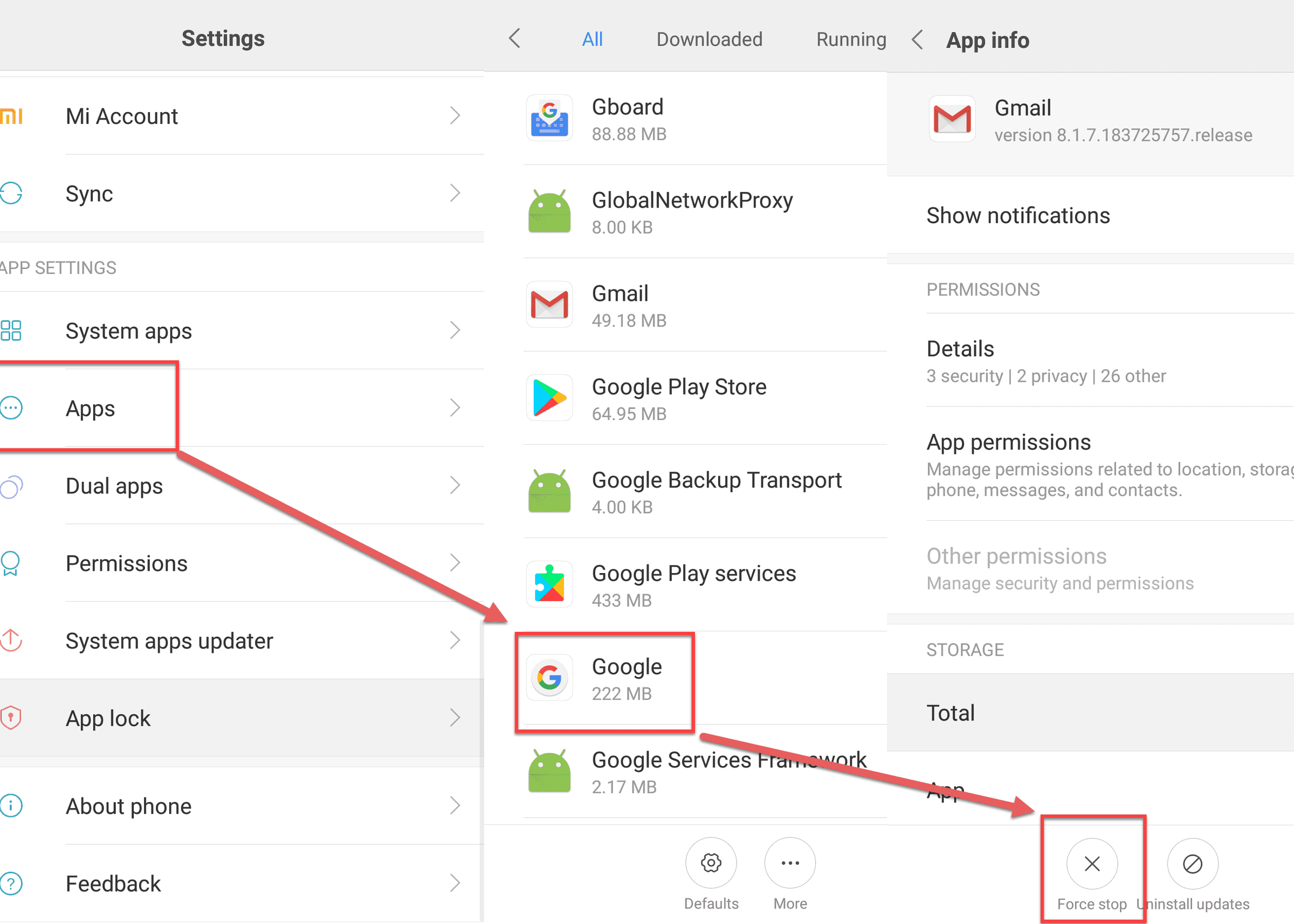Open Dual apps via its chevron
This screenshot has width=1294, height=924.
click(455, 485)
